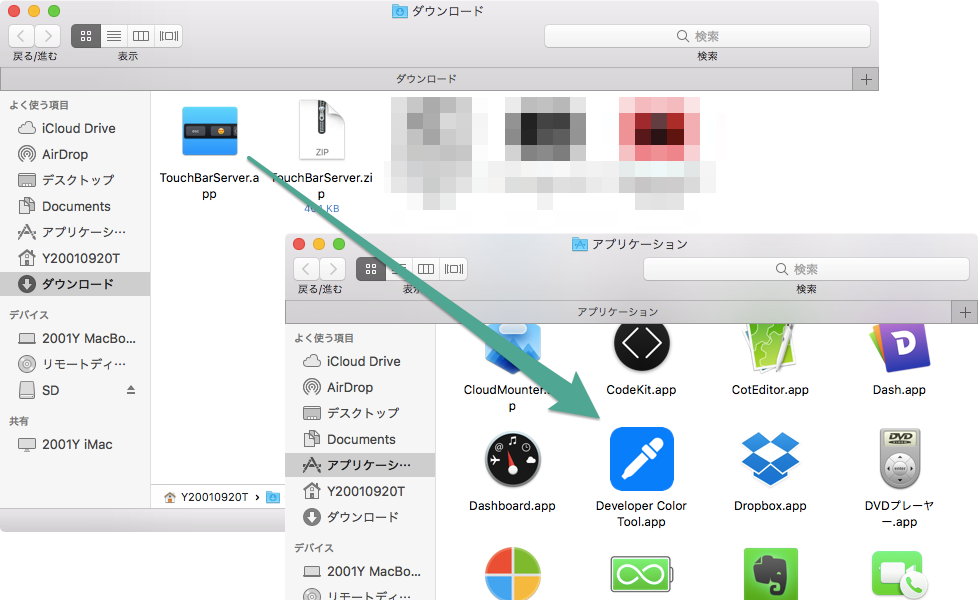Screen dimensions: 978x600
Task: Click search field in Applications window
Action: pos(806,269)
